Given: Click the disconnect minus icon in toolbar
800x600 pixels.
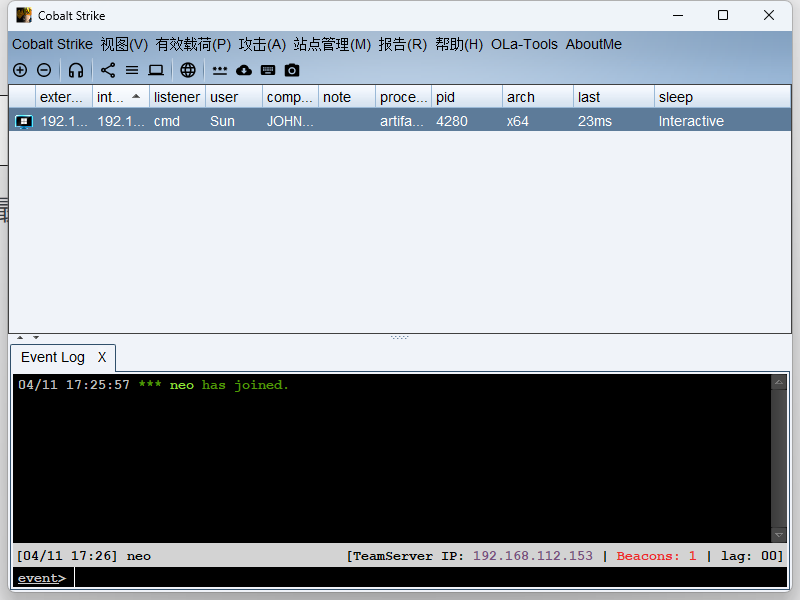Looking at the screenshot, I should [44, 70].
